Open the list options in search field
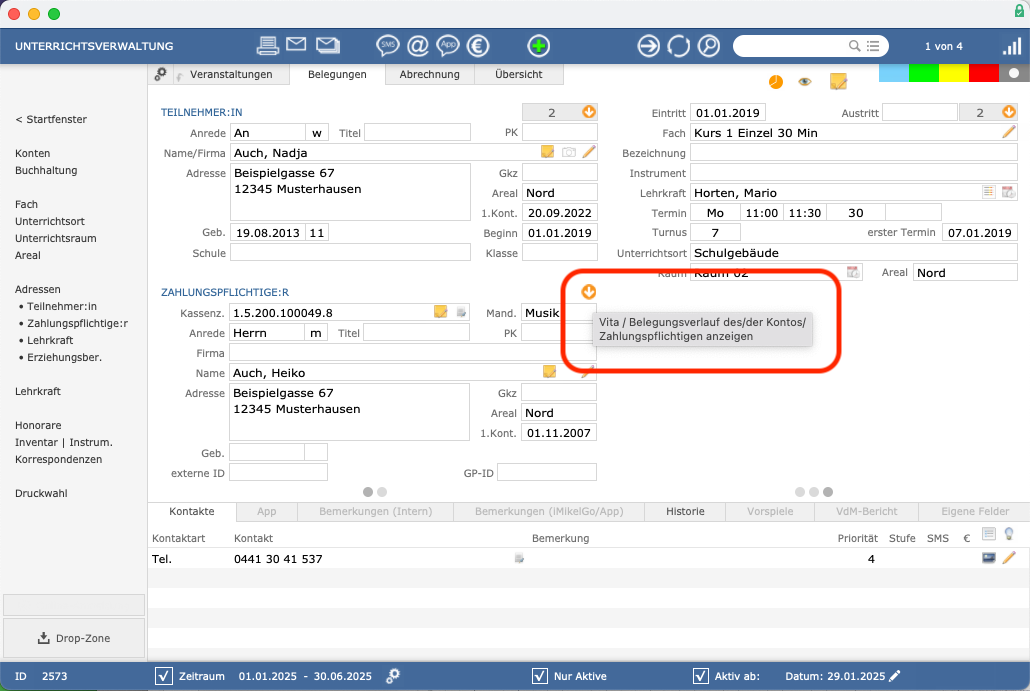 point(873,45)
